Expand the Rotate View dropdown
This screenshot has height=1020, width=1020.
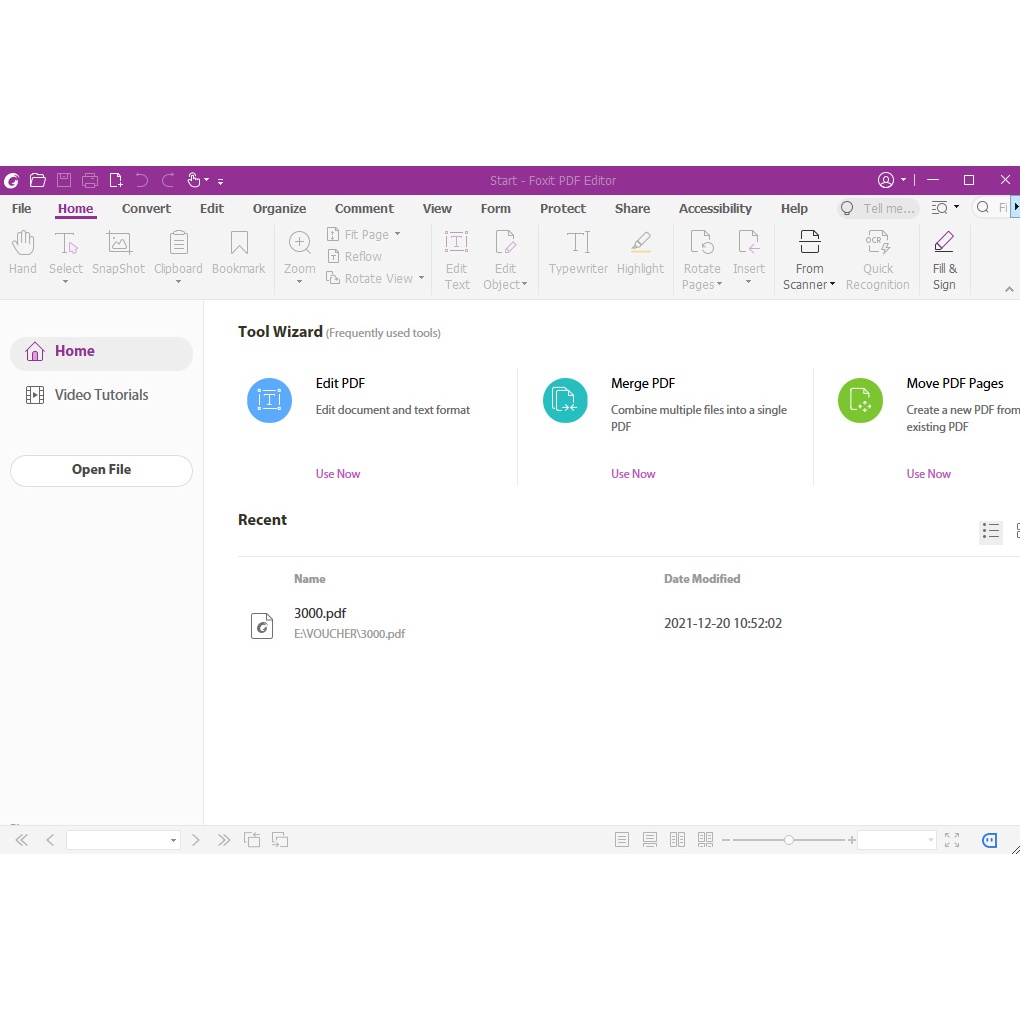[x=421, y=278]
